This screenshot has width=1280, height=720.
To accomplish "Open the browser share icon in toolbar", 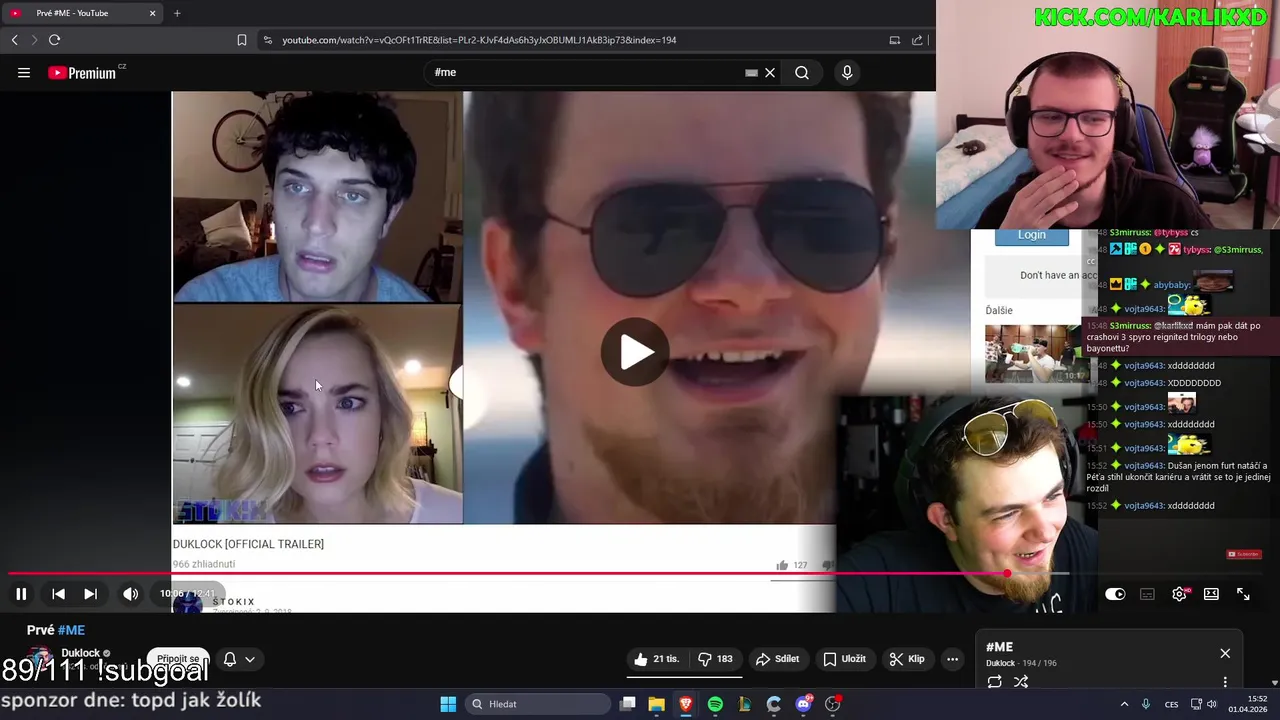I will (917, 40).
